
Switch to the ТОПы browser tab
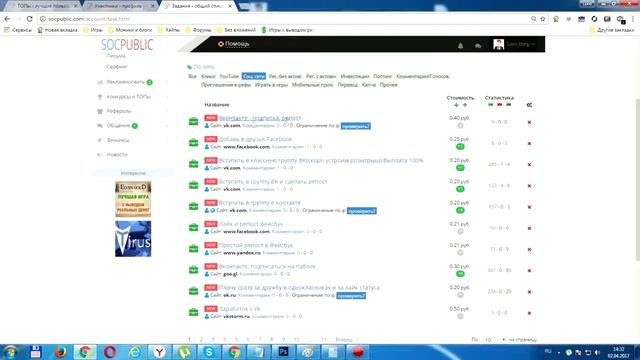coord(43,6)
